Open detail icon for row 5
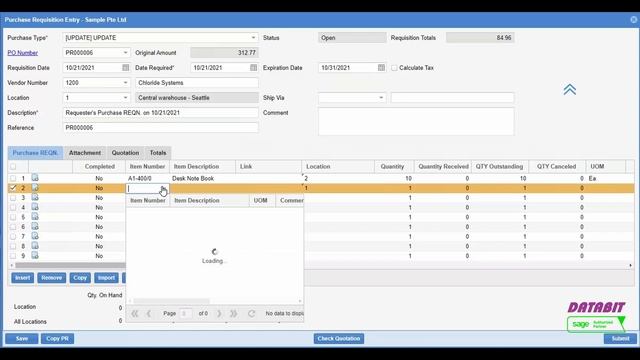Image resolution: width=640 pixels, height=360 pixels. tap(35, 217)
